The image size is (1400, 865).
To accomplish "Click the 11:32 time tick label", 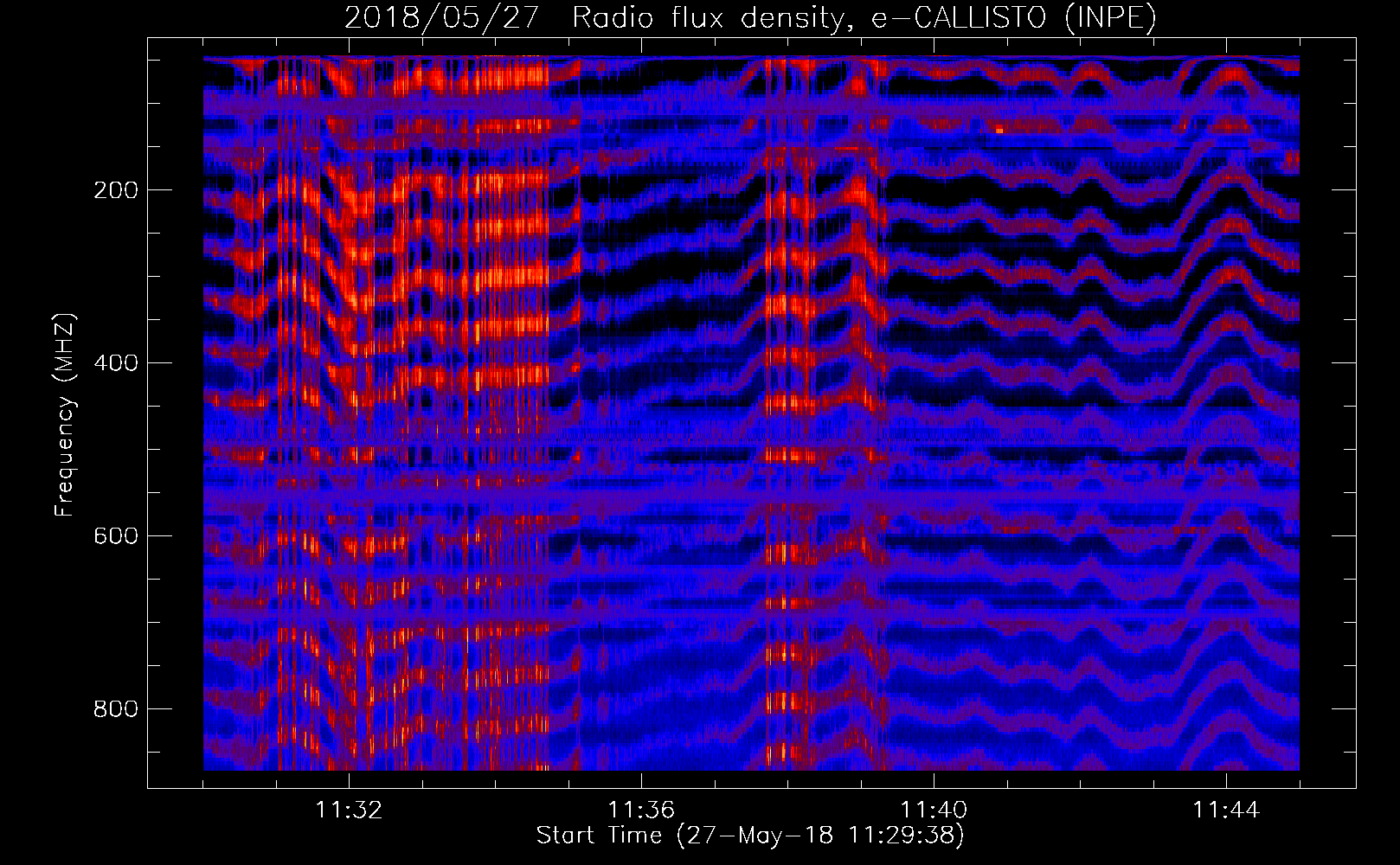I will (x=349, y=811).
